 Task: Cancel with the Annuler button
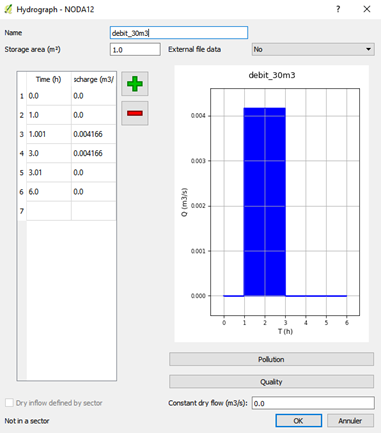[350, 421]
